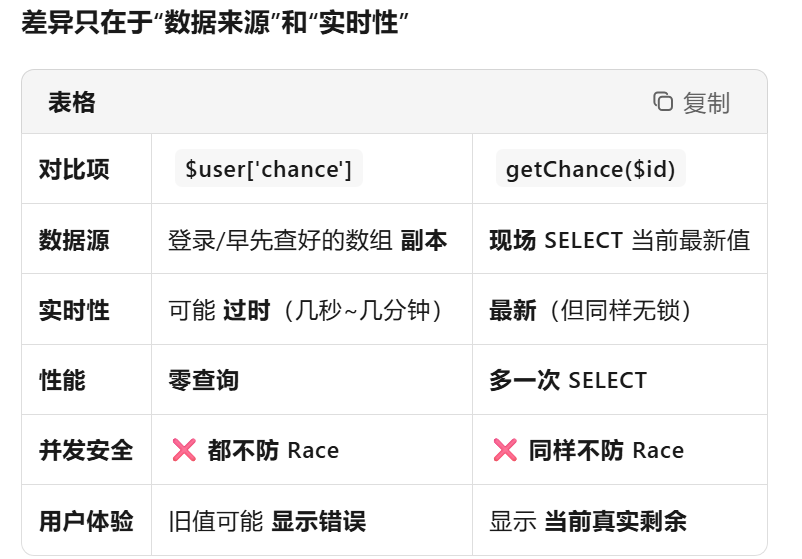Click the $user['chance'] code chip
Viewport: 802px width, 559px height.
point(268,170)
